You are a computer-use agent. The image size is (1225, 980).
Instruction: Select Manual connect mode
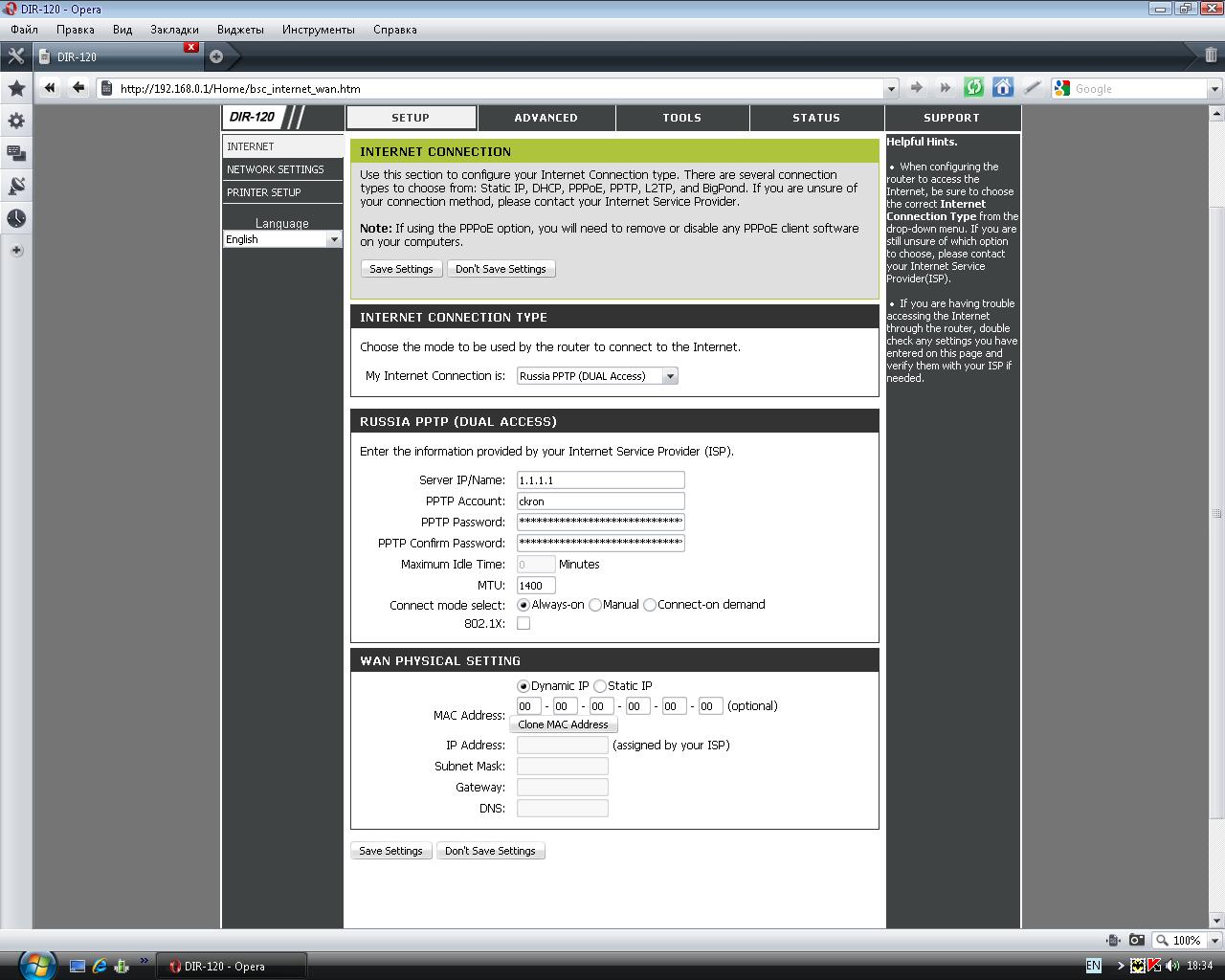(595, 605)
